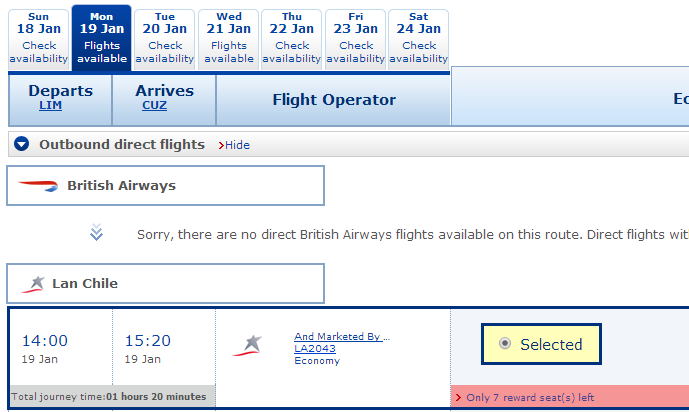689x412 pixels.
Task: Click the LIM departure airport link
Action: 50,105
